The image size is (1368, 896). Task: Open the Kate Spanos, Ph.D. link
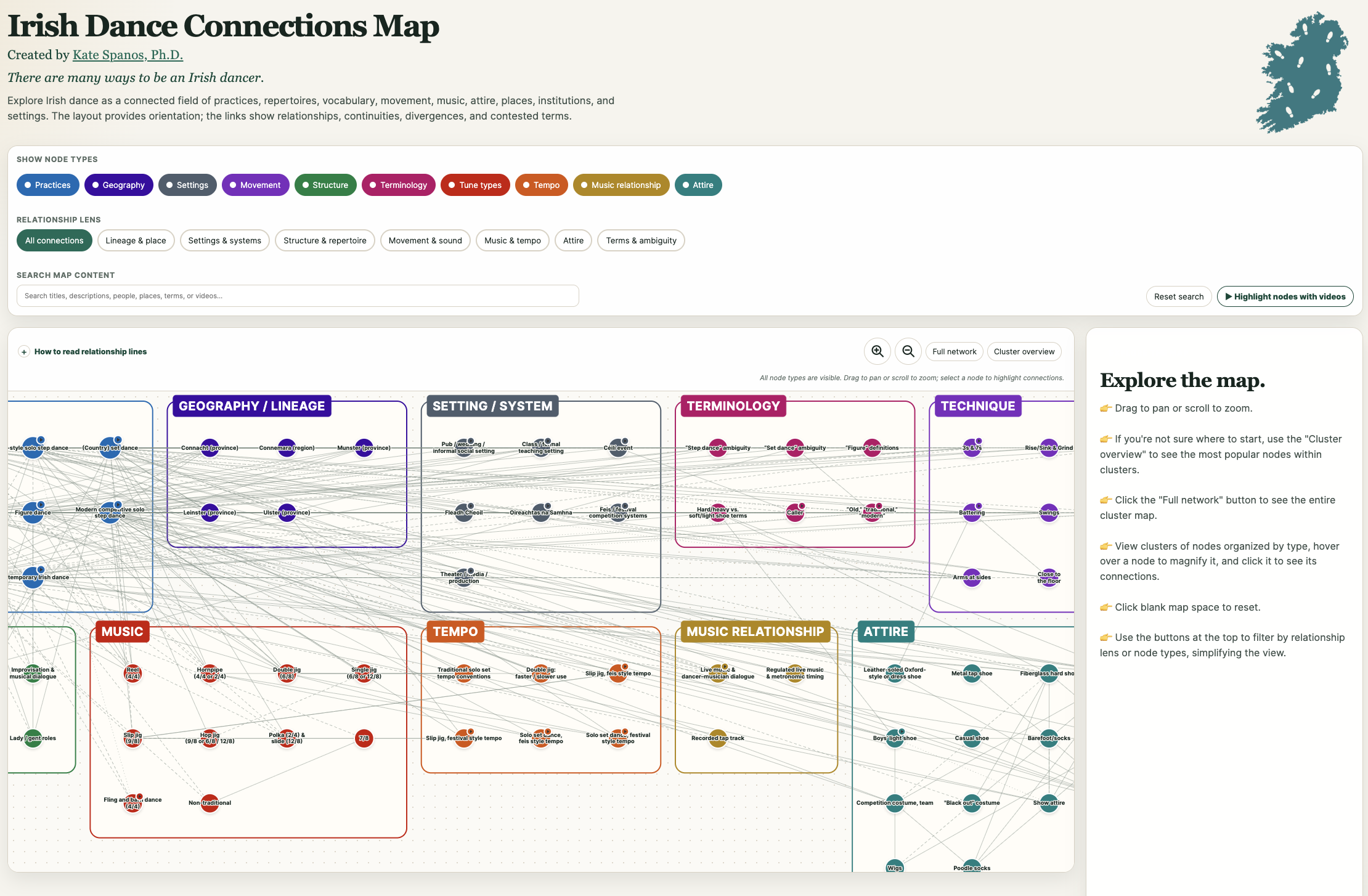(x=128, y=55)
